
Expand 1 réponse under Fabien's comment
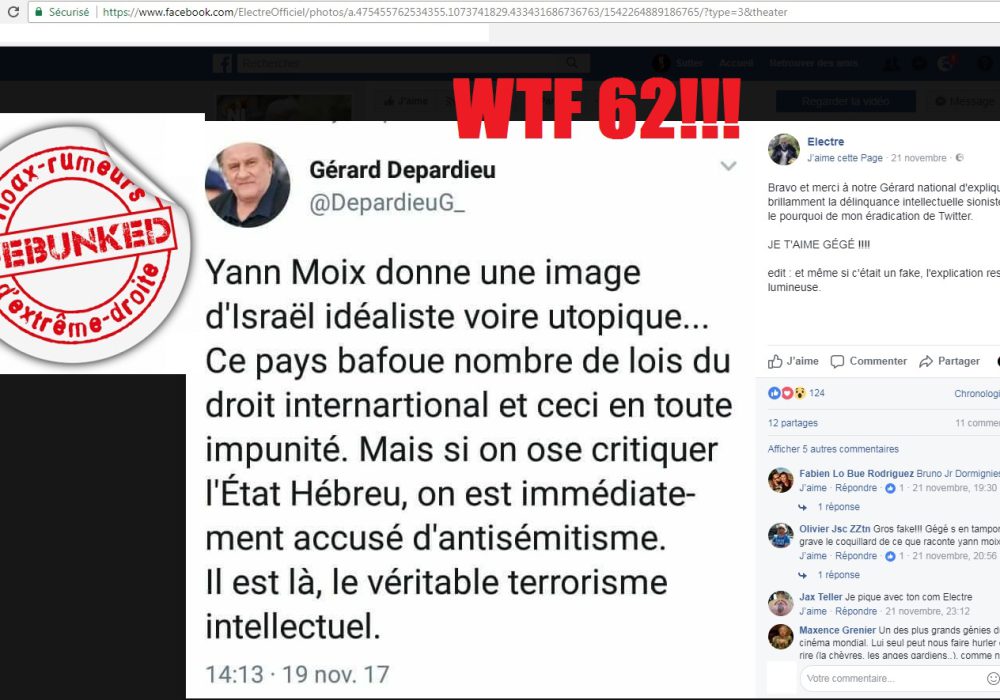tap(838, 507)
